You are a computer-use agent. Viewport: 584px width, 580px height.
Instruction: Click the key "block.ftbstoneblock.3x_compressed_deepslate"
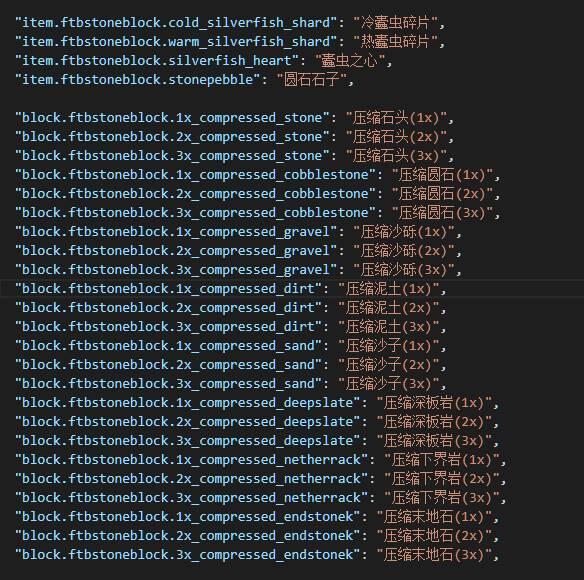pos(188,441)
